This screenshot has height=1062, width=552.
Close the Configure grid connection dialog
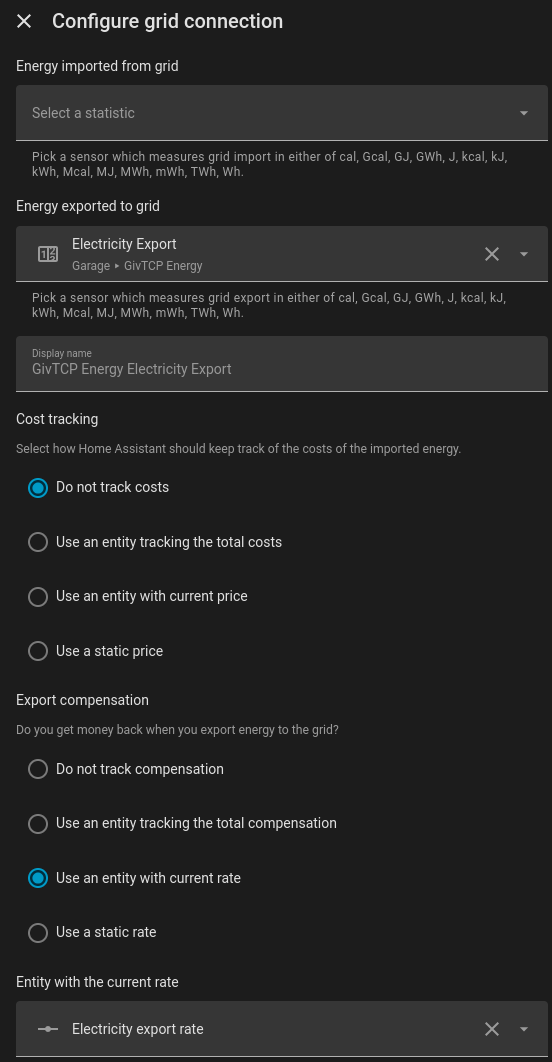[x=24, y=22]
